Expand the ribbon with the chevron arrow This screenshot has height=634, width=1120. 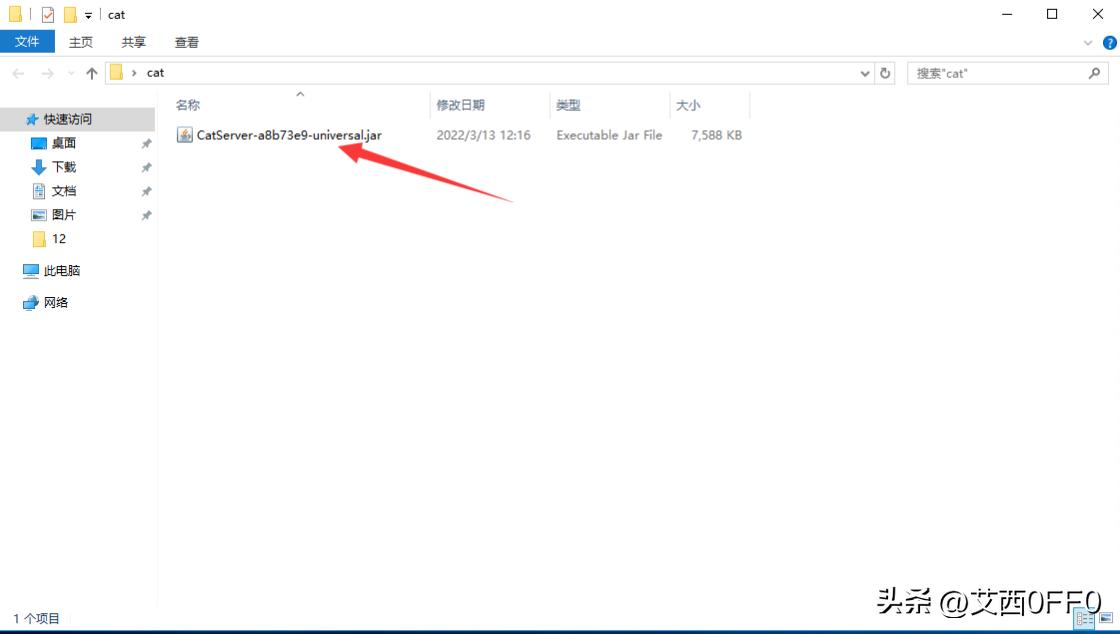click(1089, 42)
